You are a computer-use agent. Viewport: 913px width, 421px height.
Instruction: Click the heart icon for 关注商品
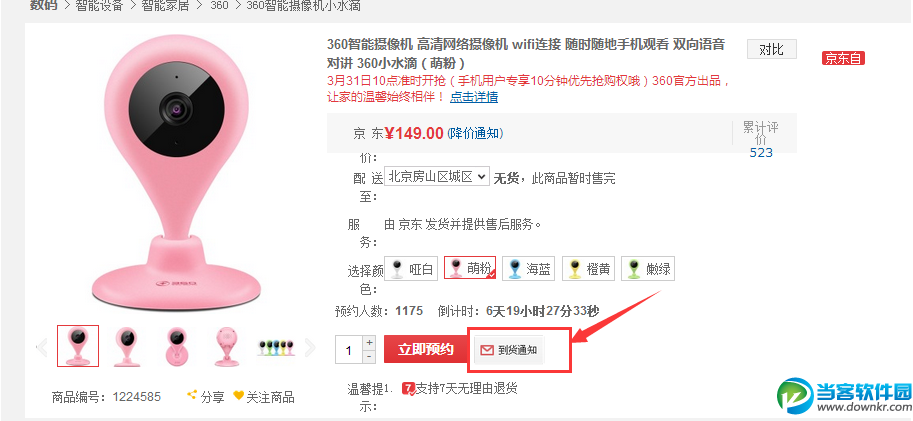(x=238, y=395)
